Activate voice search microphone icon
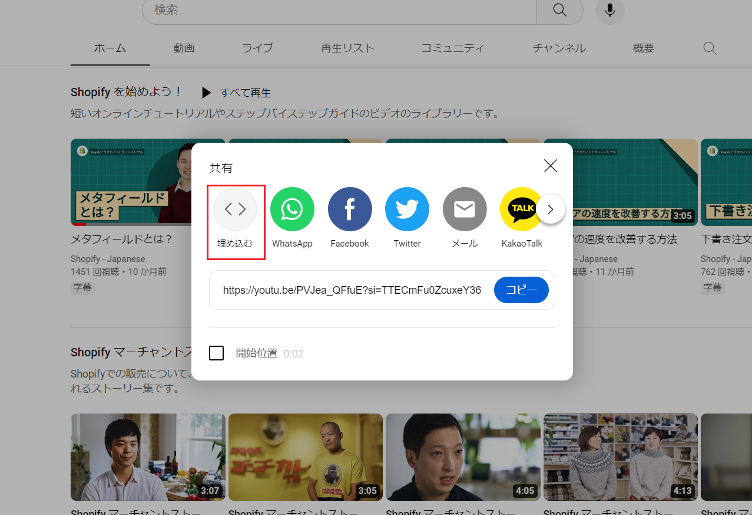Screen dimensions: 755x515 (x=610, y=10)
